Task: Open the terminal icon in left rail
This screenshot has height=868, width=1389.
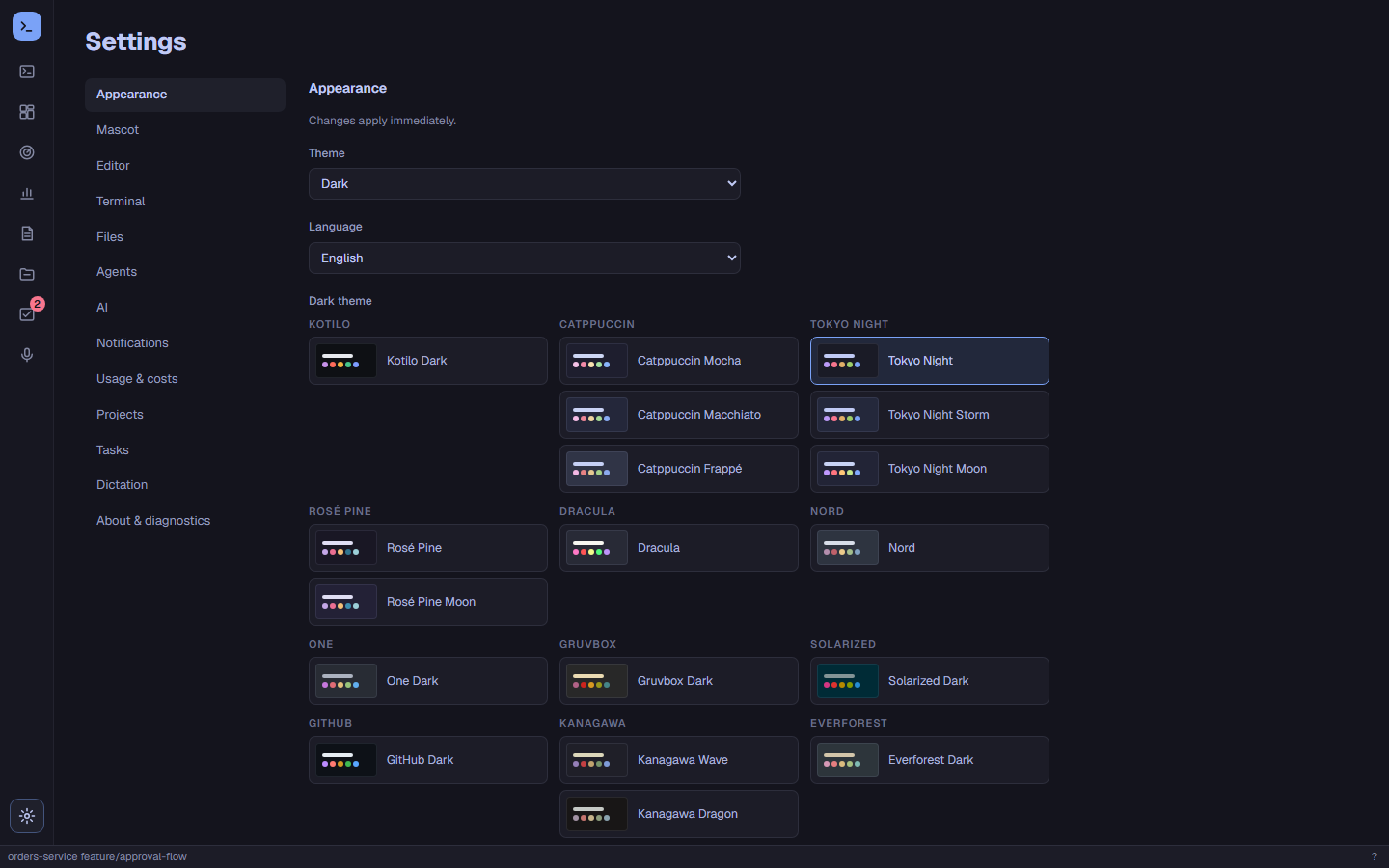Action: click(x=27, y=71)
